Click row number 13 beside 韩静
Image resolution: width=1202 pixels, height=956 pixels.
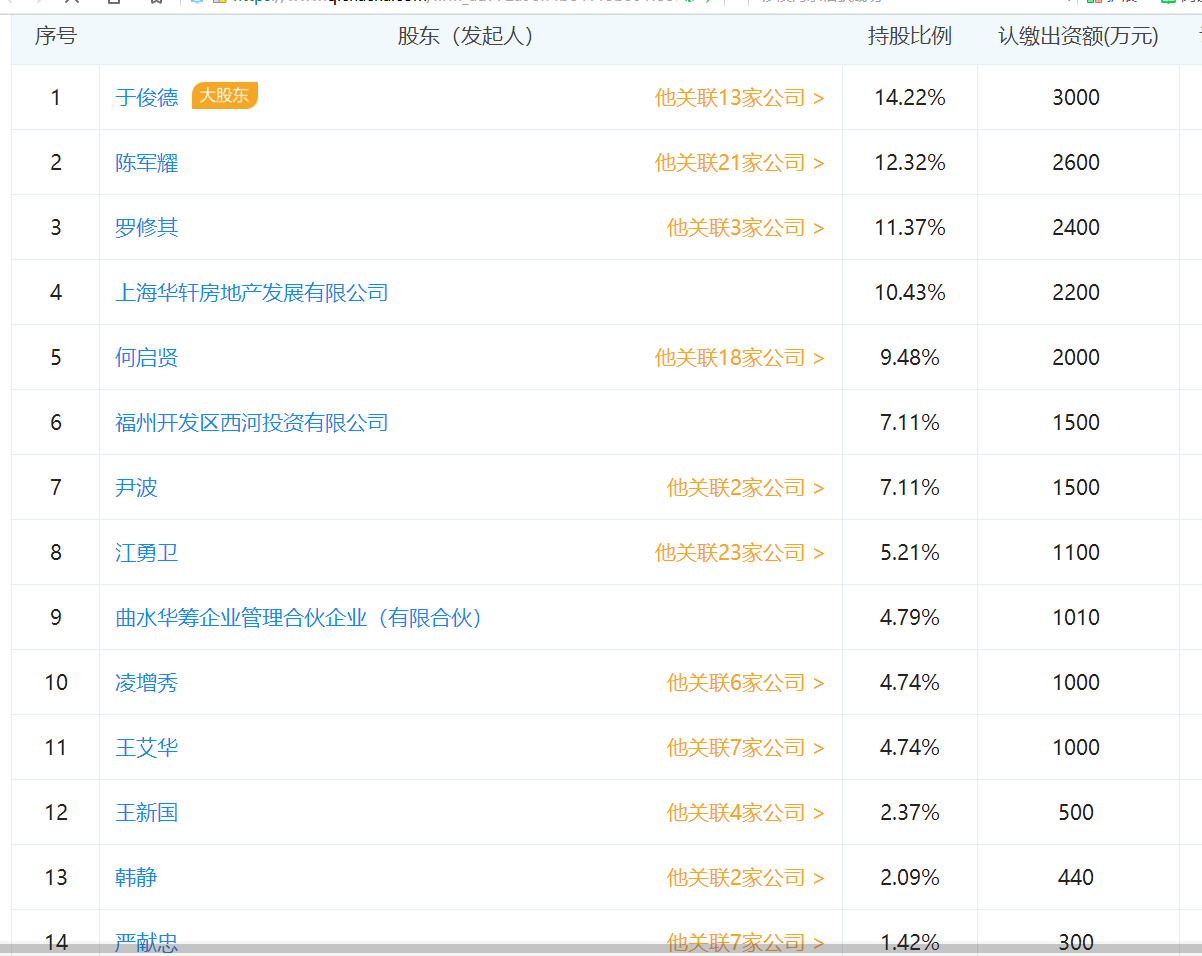point(56,877)
